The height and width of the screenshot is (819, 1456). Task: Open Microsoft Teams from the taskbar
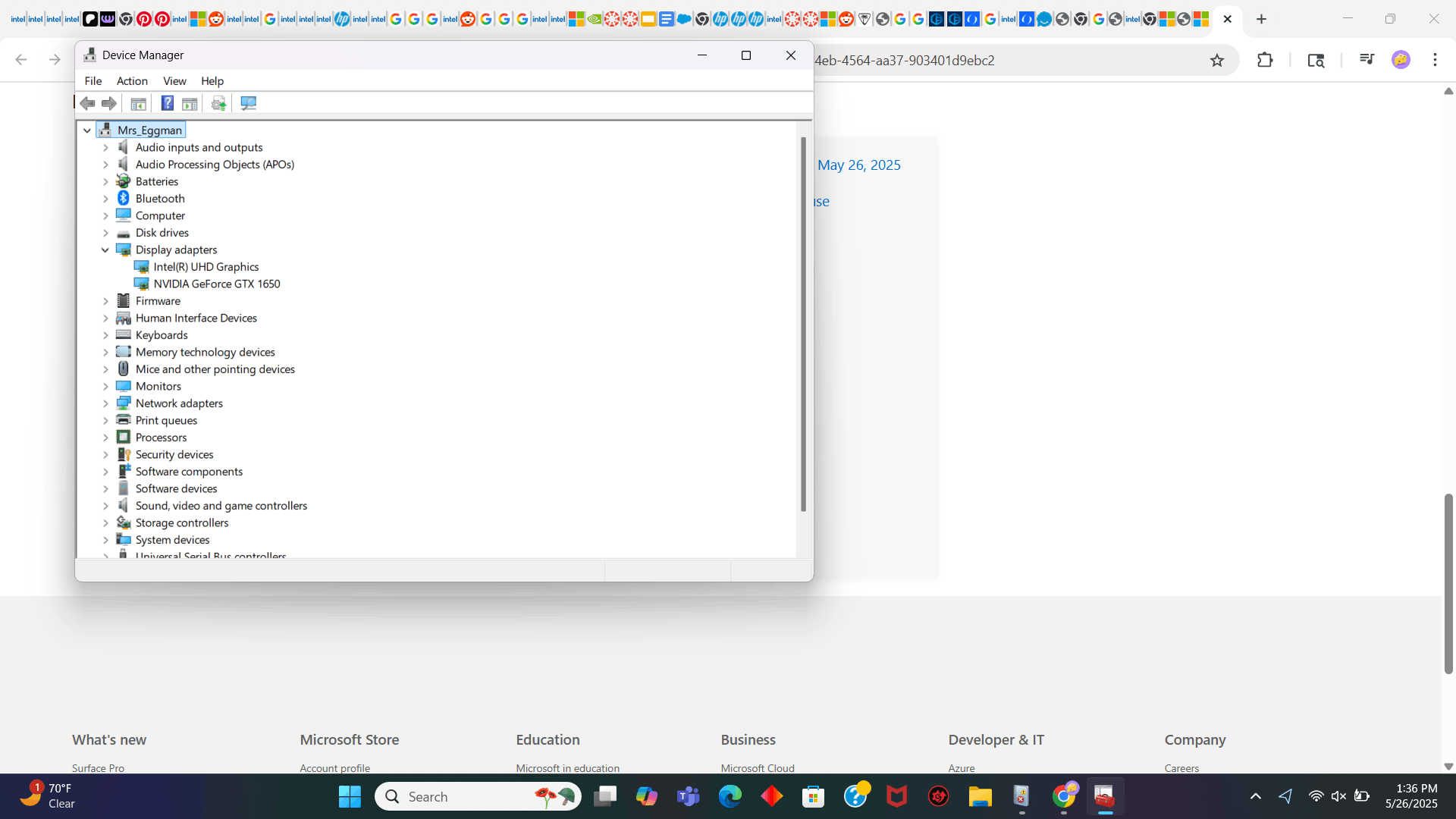(689, 796)
